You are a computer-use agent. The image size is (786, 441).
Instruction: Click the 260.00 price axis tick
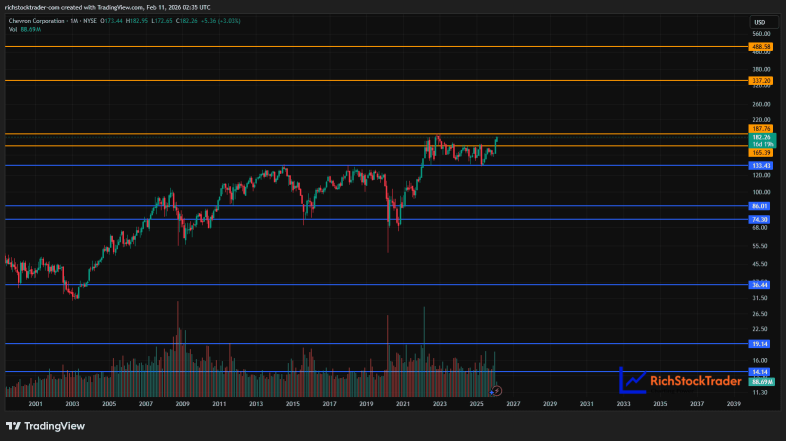click(x=760, y=105)
